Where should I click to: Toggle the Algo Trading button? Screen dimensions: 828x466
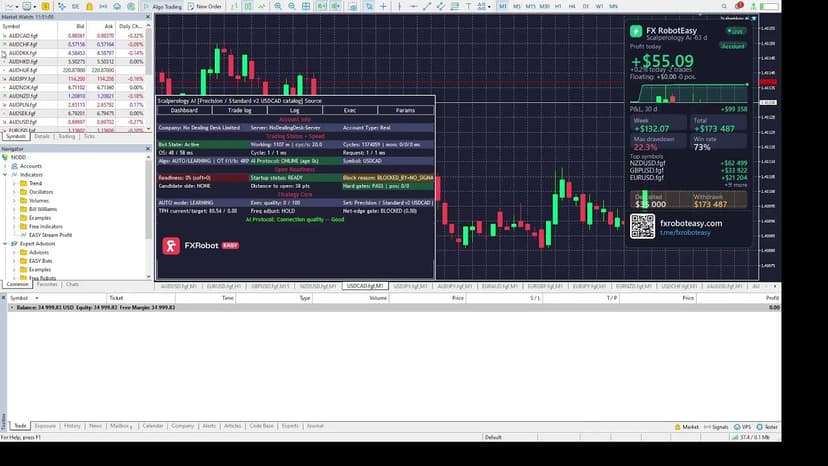coord(163,6)
